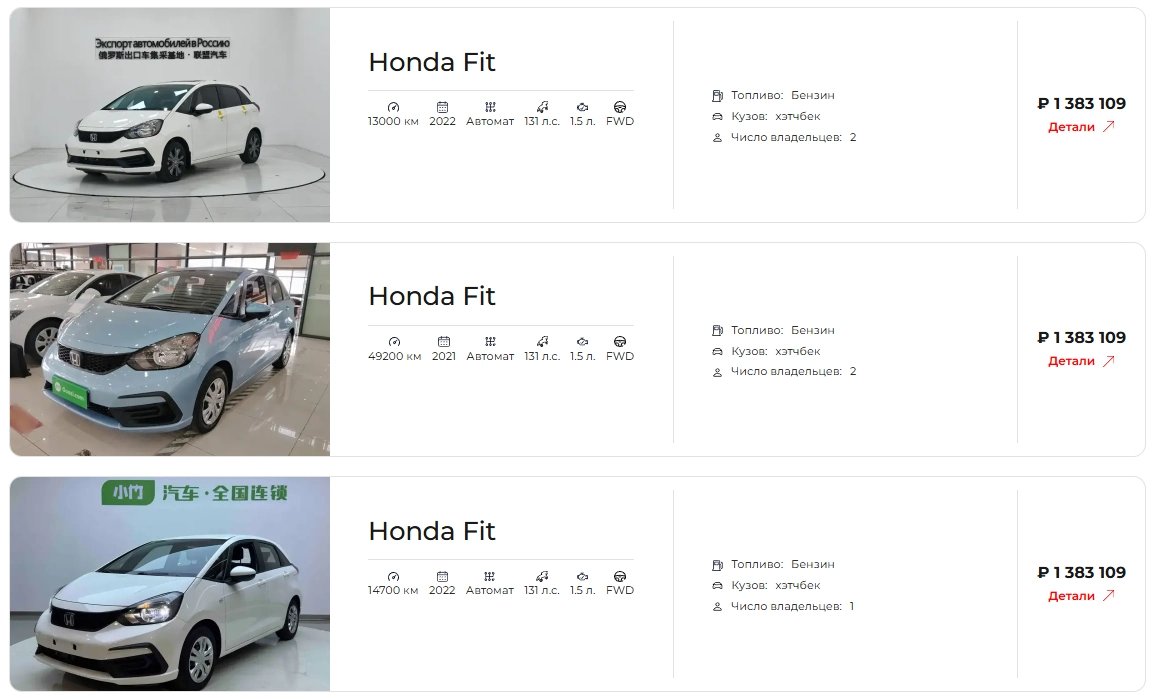Screen dimensions: 1154x699
Task: Open the Honda Fit title from 2021
Action: (432, 297)
